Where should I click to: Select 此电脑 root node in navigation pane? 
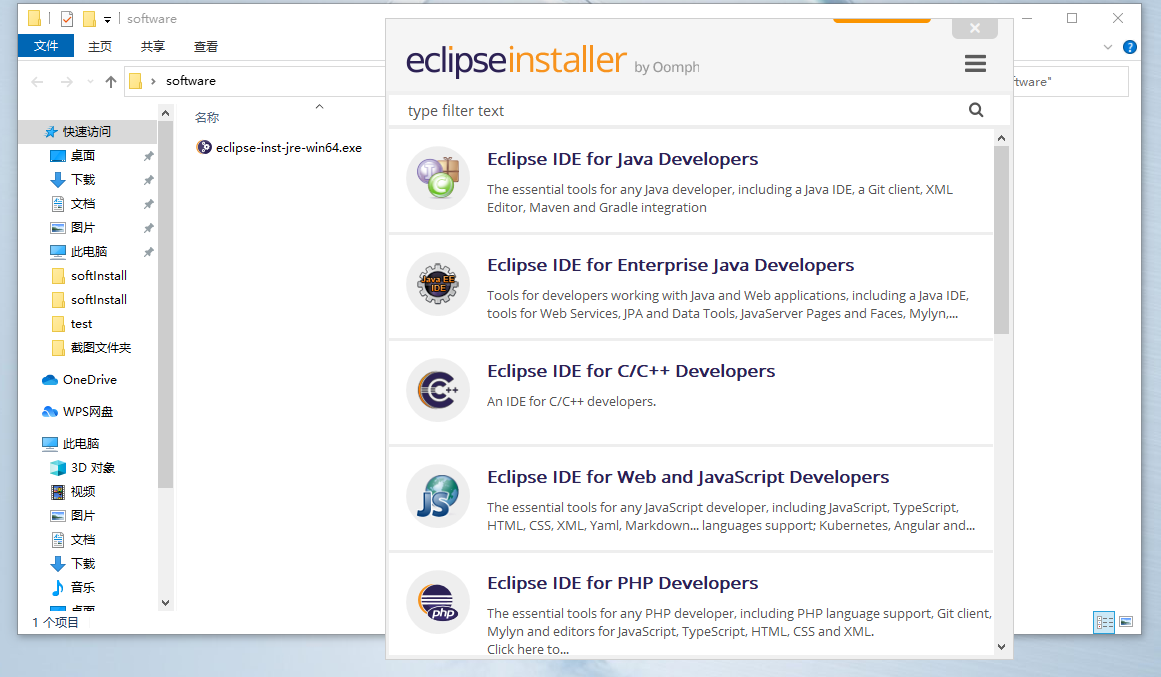click(80, 443)
